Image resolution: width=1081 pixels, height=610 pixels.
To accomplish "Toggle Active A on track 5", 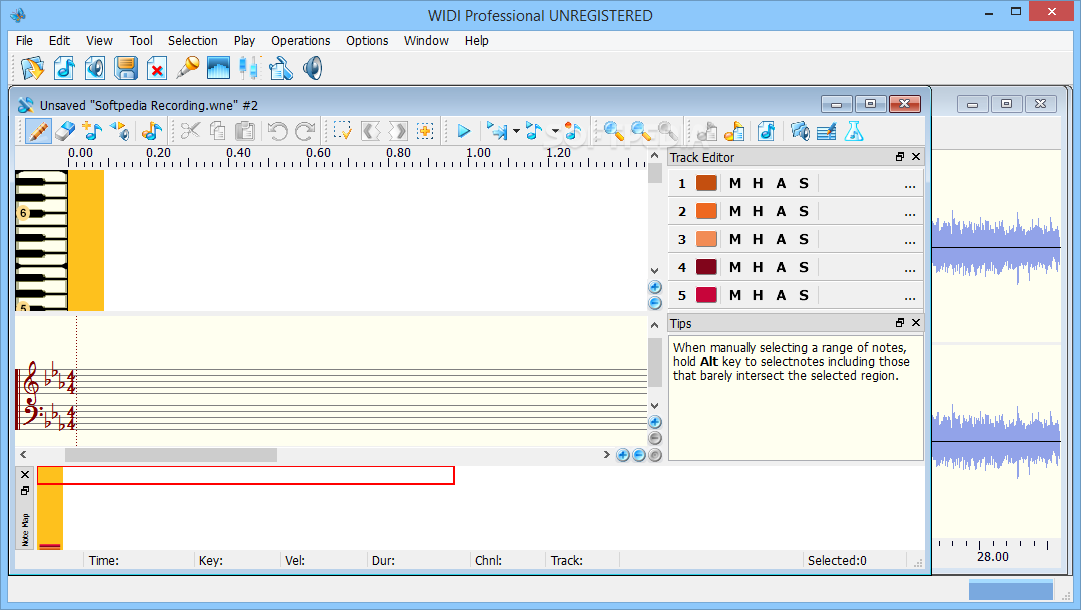I will coord(781,295).
